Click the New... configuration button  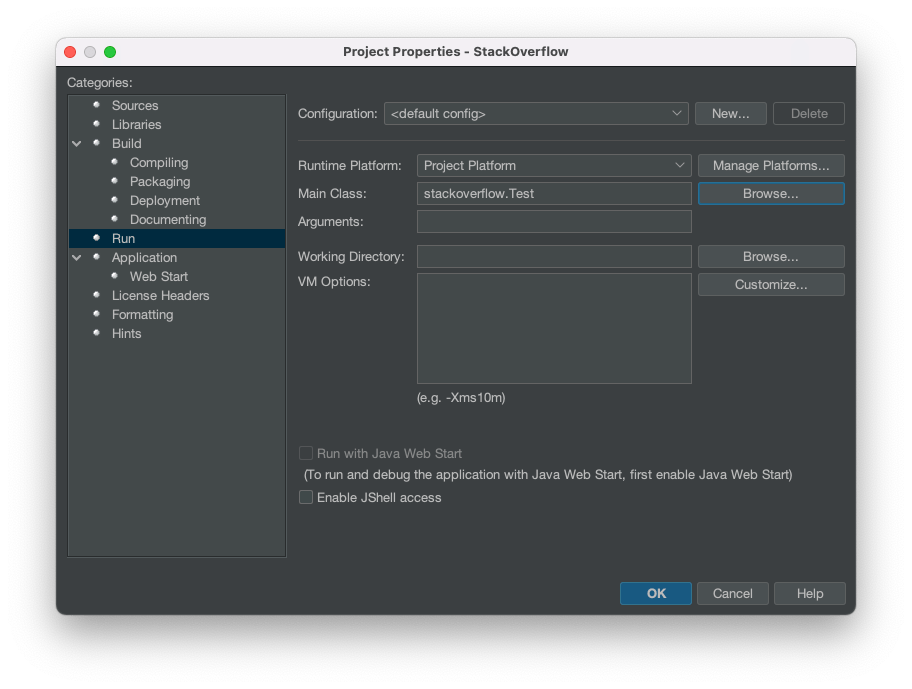731,113
